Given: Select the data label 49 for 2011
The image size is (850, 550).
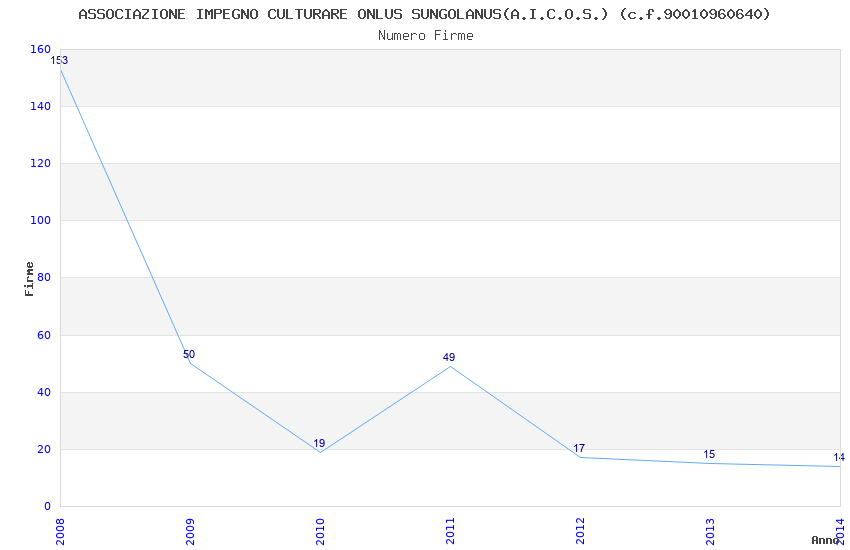Looking at the screenshot, I should pyautogui.click(x=449, y=357).
